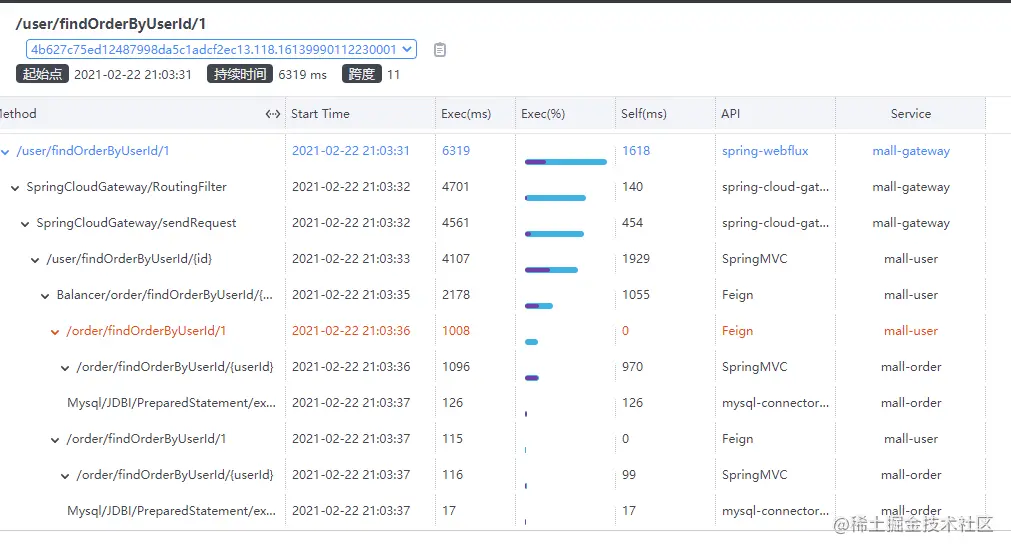
Task: Click page title /user/findOrderByUserId/1 heading
Action: 110,24
